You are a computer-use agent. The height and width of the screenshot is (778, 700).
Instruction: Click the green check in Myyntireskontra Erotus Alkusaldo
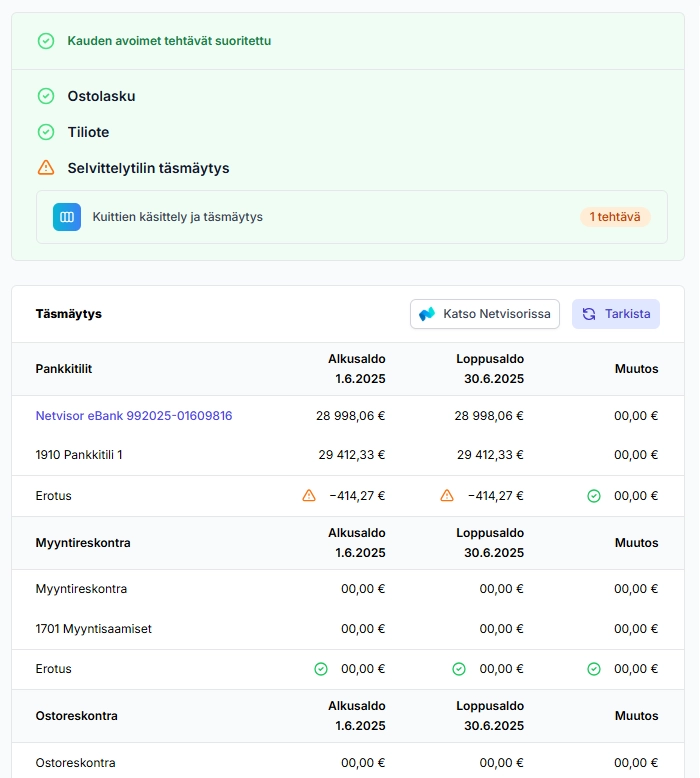click(321, 669)
